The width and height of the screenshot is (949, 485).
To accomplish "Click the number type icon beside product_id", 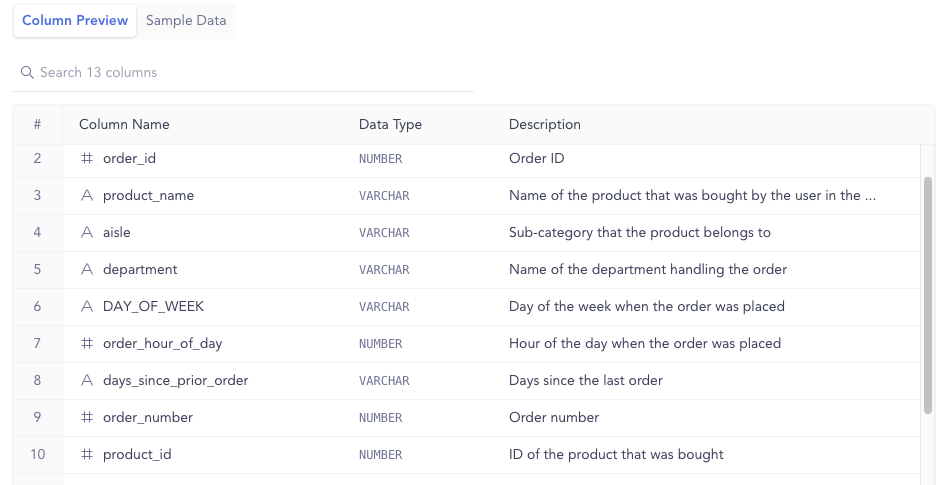I will 87,454.
